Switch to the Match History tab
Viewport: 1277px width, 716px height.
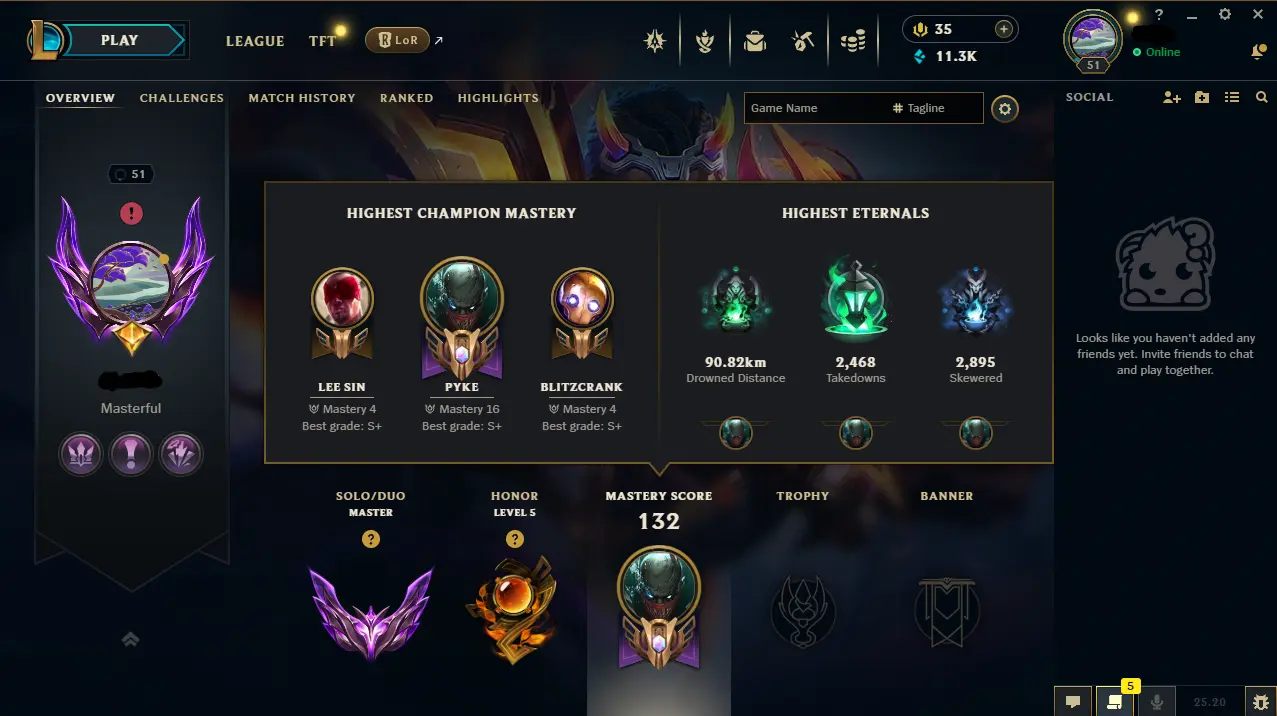coord(302,98)
